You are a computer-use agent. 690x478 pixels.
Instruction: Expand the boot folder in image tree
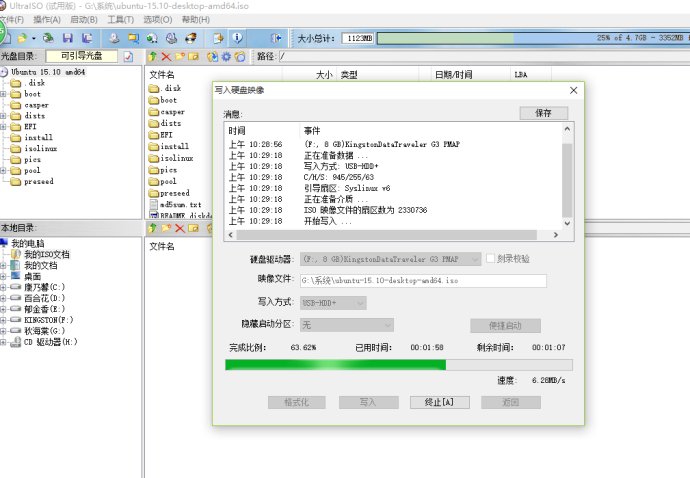pos(3,94)
